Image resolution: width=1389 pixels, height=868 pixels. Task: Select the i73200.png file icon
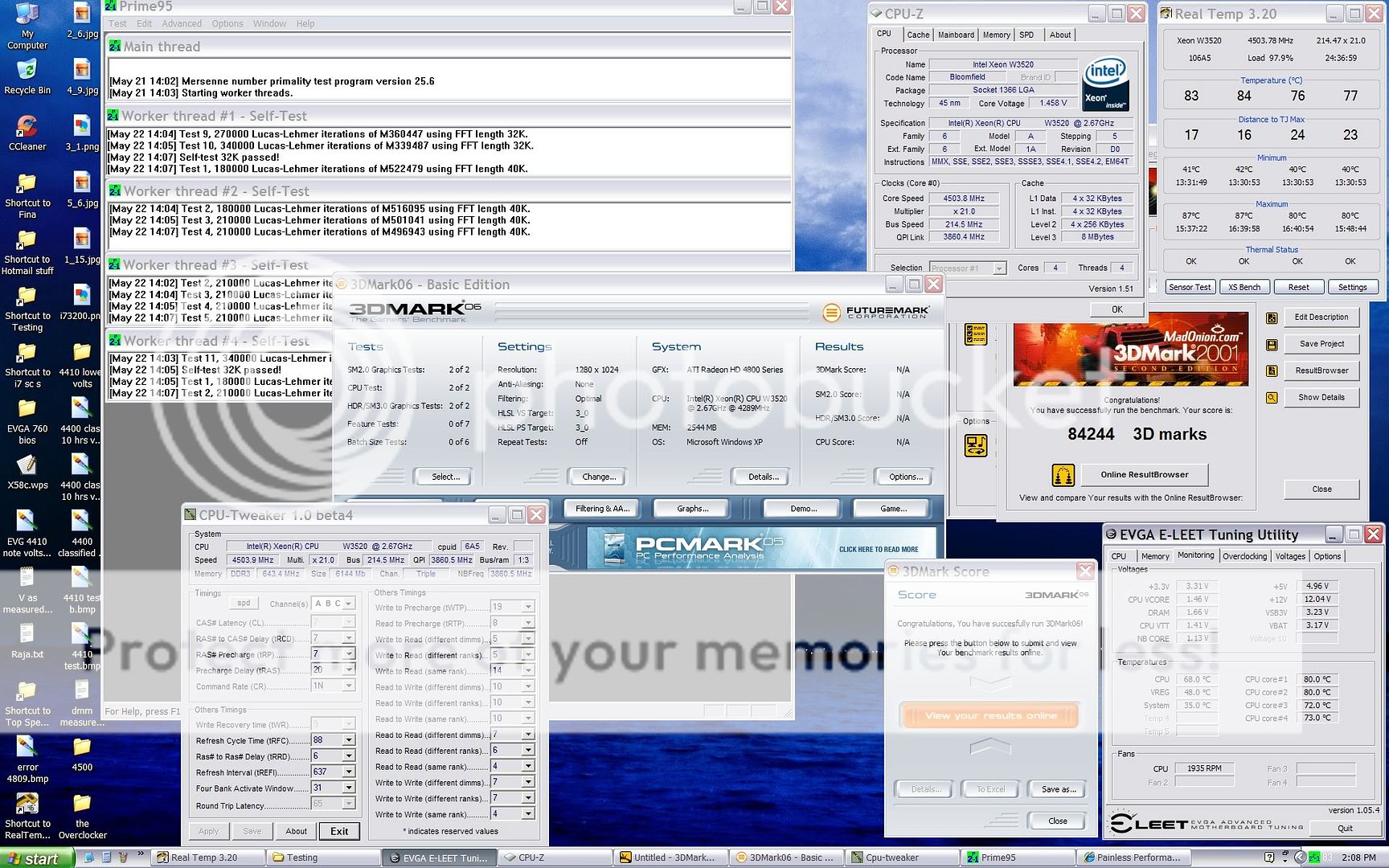(82, 302)
